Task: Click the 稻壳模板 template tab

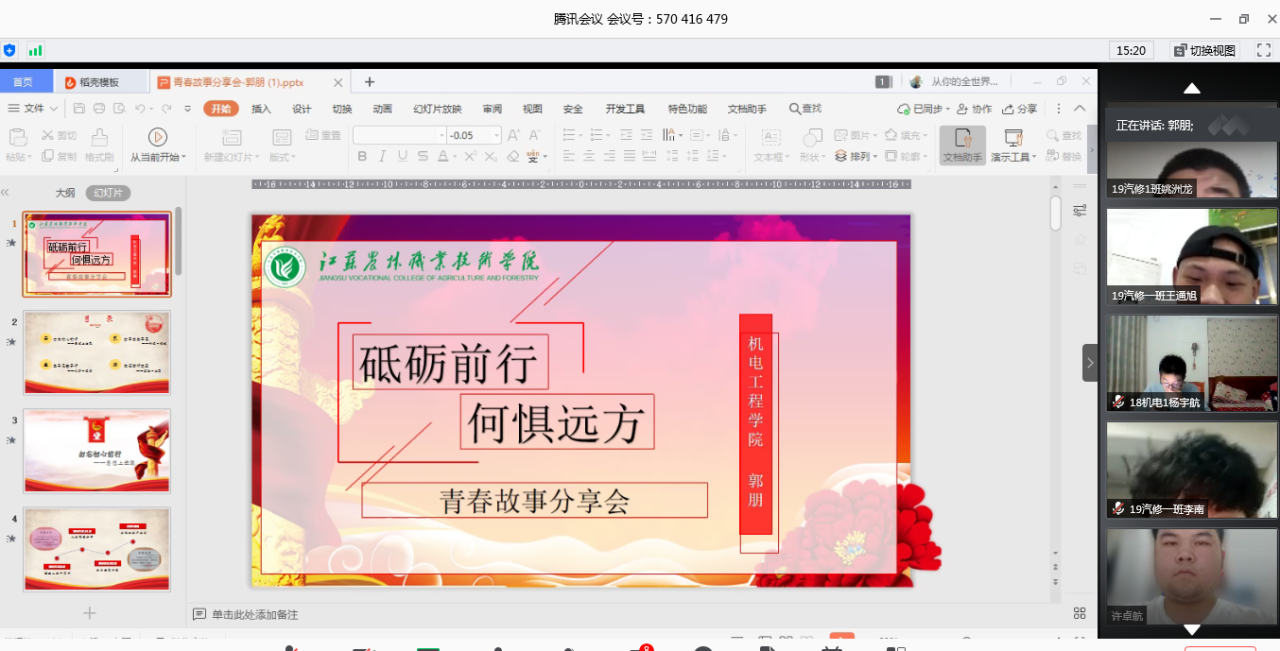Action: click(x=98, y=82)
